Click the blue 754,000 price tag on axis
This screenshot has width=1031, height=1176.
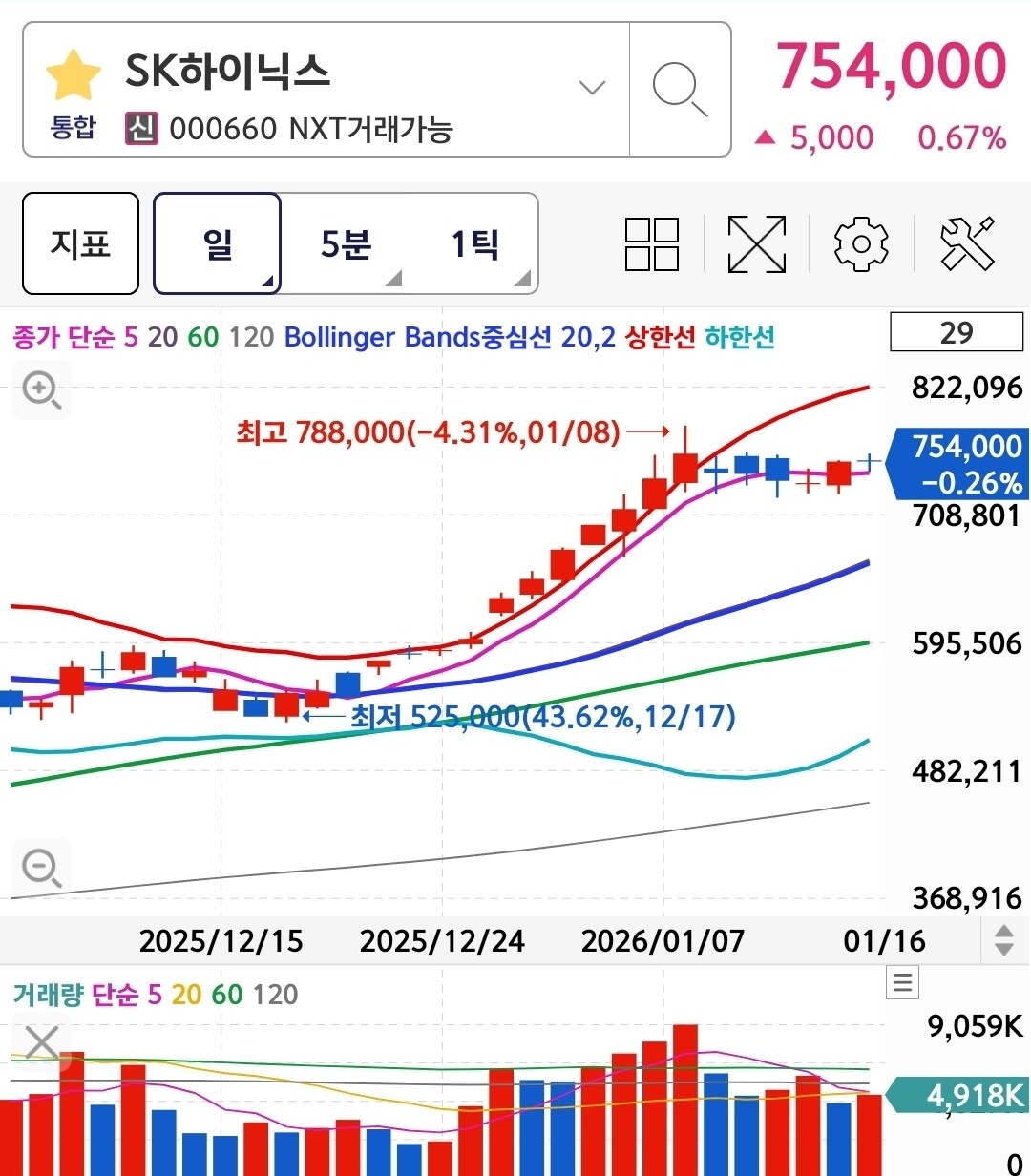click(957, 464)
